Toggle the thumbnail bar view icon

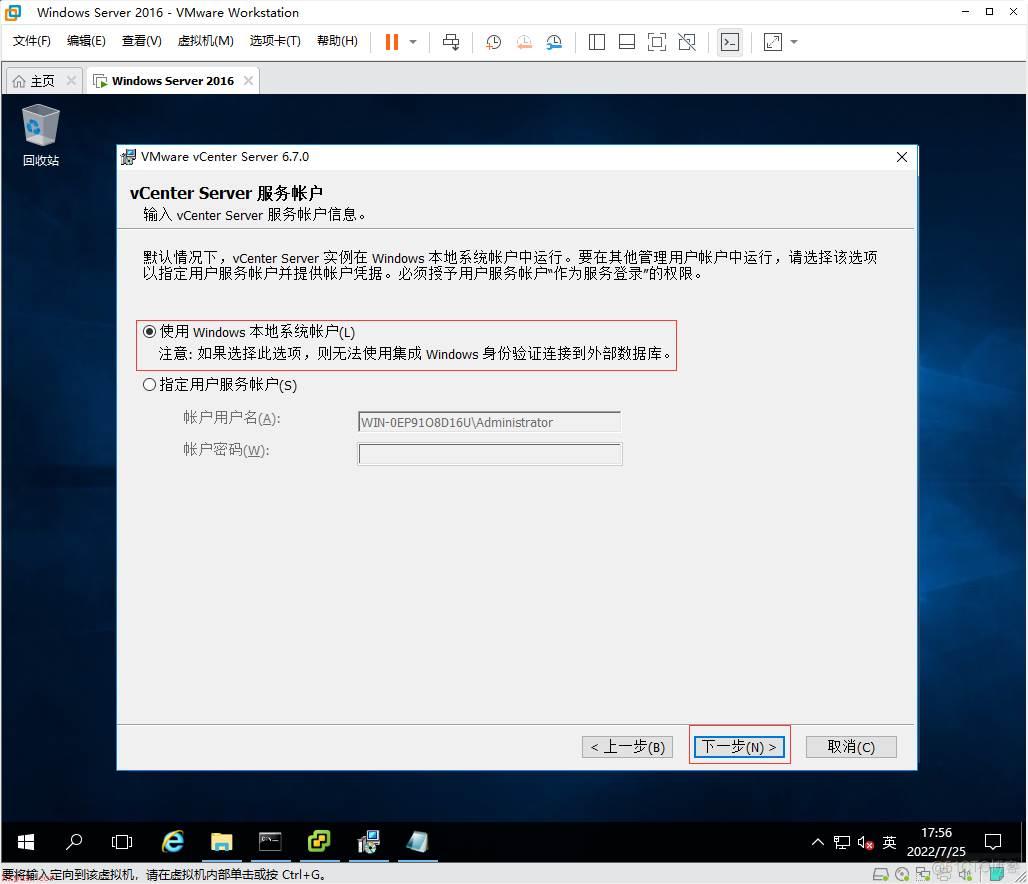click(627, 42)
